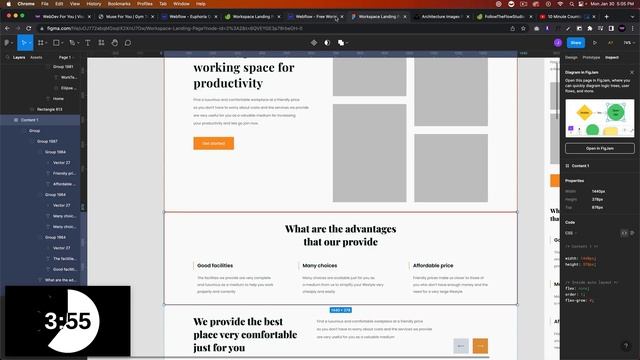The width and height of the screenshot is (640, 360).
Task: Bookmark this page with star icon
Action: coord(523,29)
